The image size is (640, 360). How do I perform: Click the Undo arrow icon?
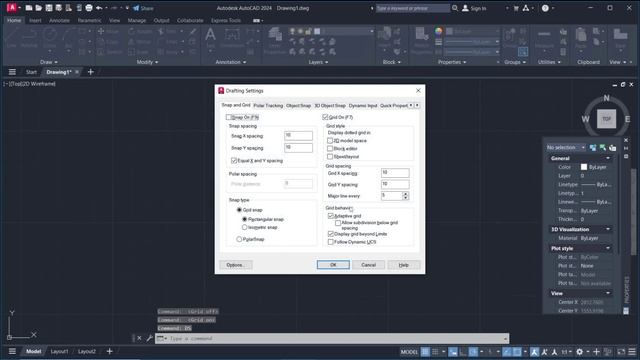[99, 8]
